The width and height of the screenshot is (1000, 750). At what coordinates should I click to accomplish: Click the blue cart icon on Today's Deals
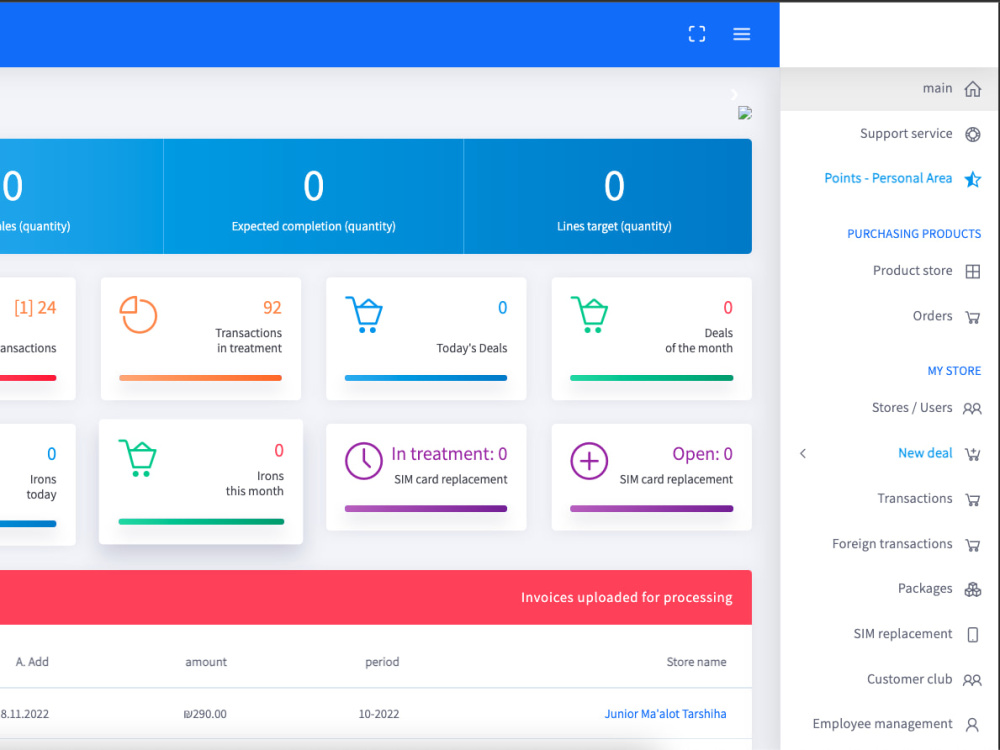coord(364,314)
